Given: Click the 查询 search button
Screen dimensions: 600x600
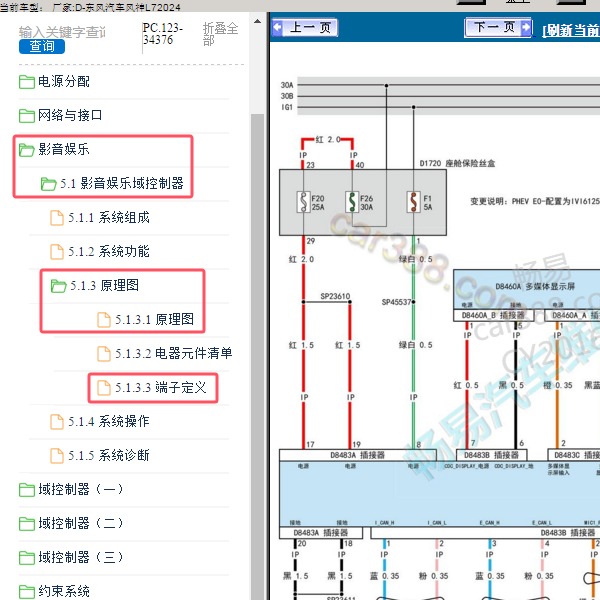Looking at the screenshot, I should tap(42, 46).
